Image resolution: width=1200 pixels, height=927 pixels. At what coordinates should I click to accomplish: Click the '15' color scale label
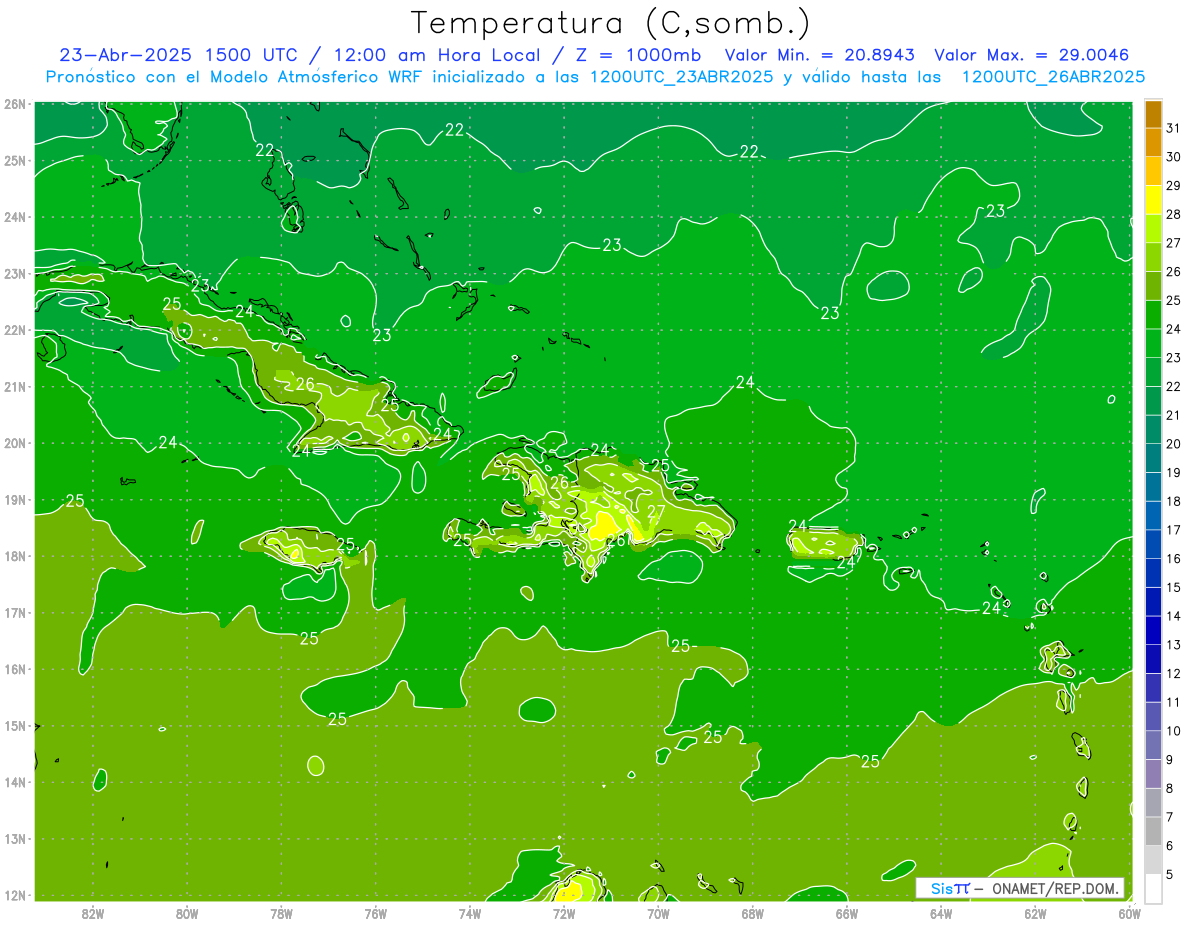(x=1173, y=588)
